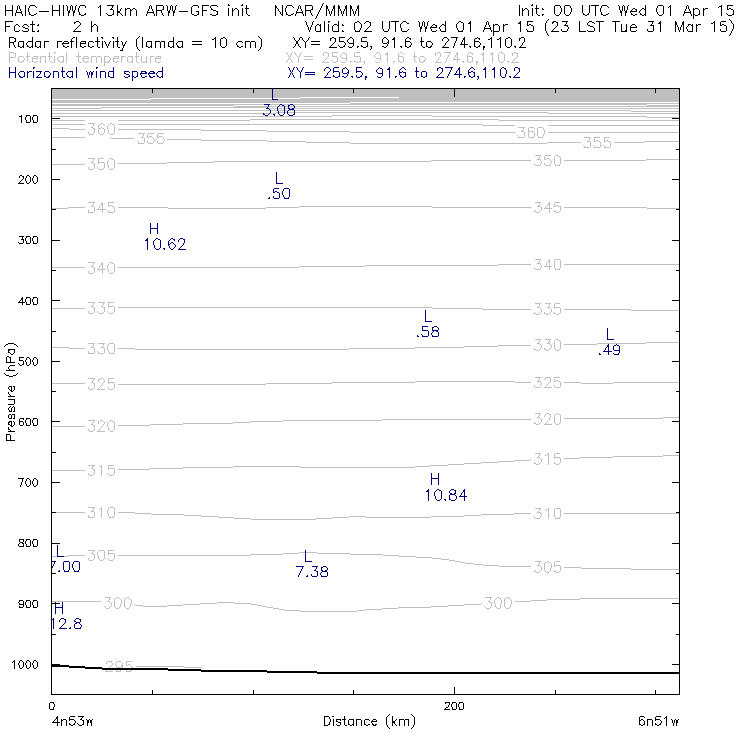Click the gray 'Potential temperature' legend label
The width and height of the screenshot is (740, 740).
[x=85, y=58]
